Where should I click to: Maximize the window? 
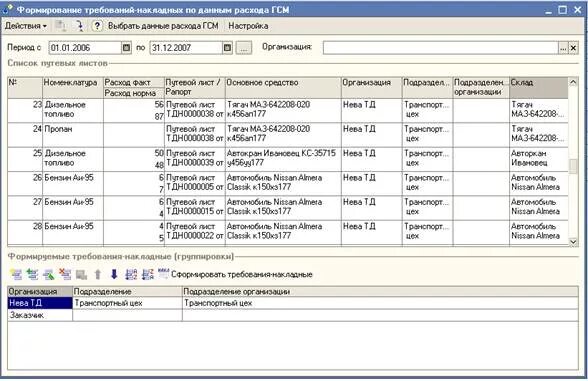(x=562, y=10)
